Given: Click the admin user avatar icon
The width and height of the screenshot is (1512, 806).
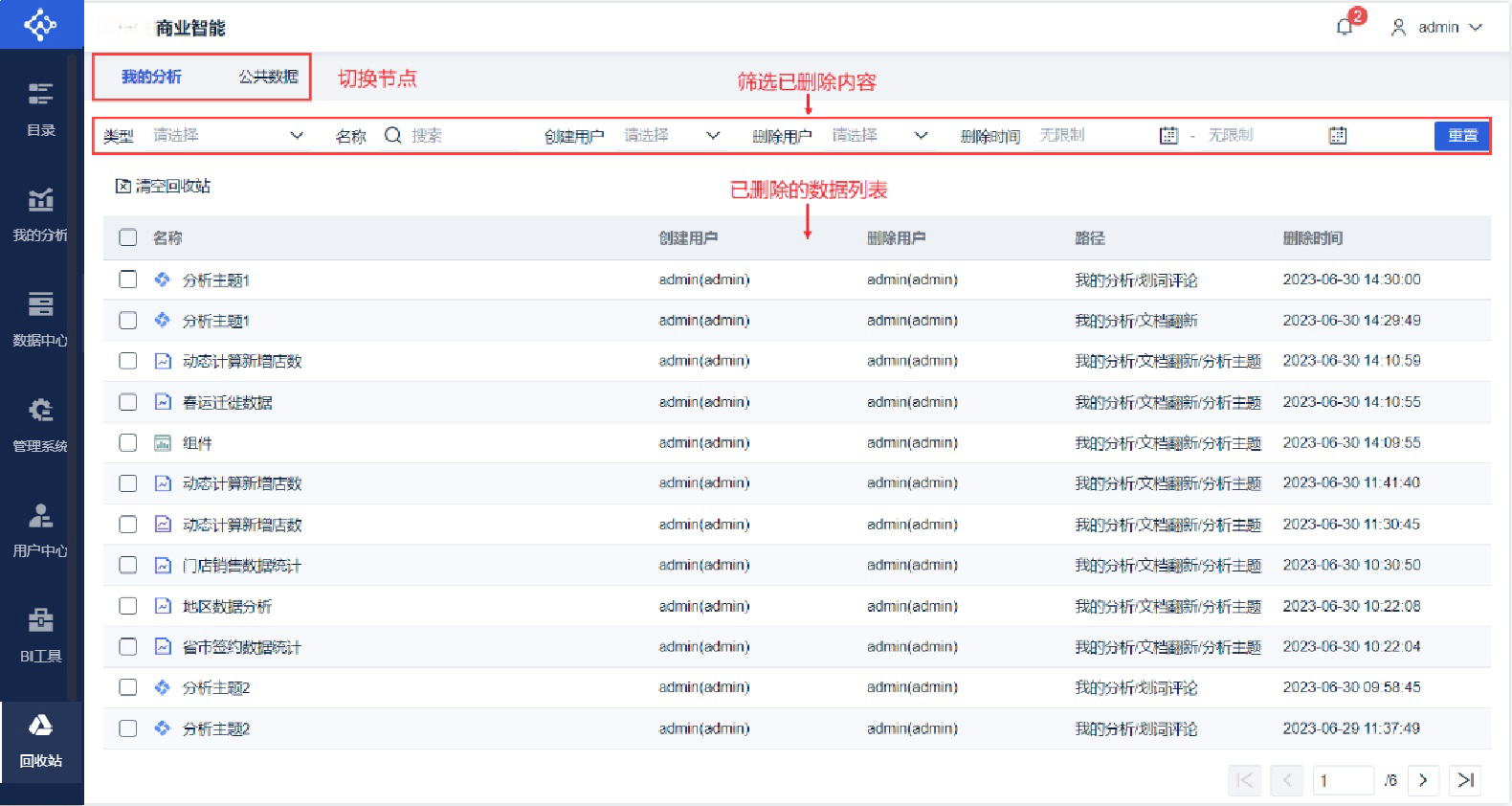Looking at the screenshot, I should click(x=1398, y=28).
